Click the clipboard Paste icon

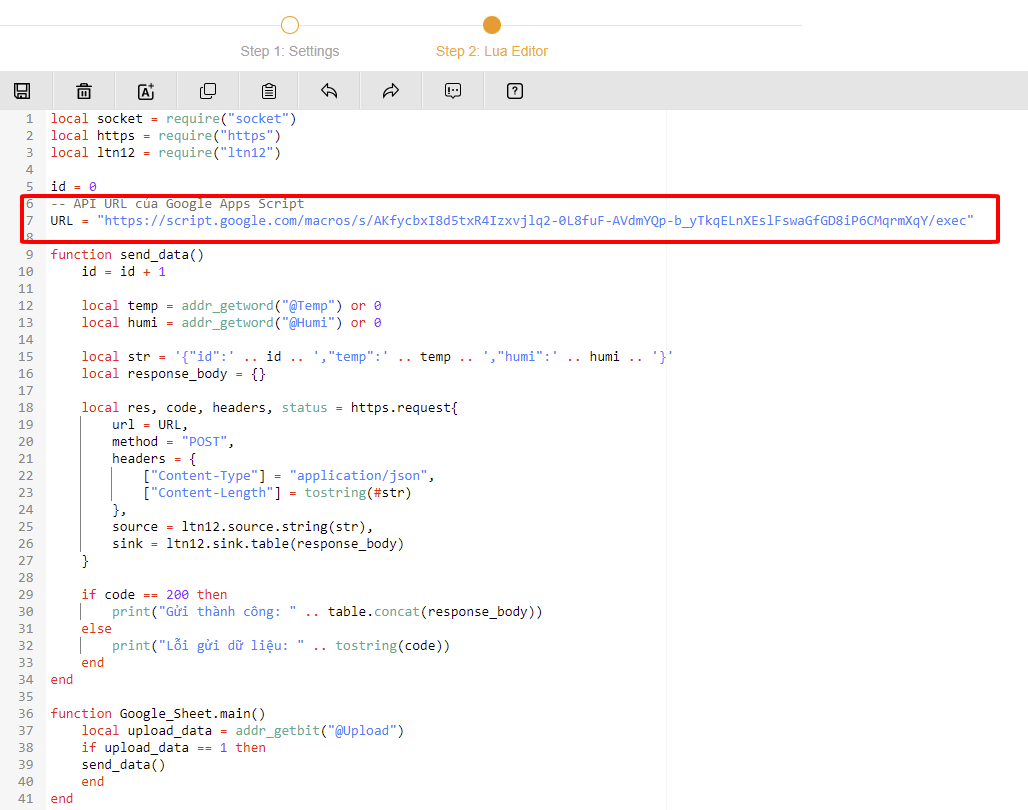[269, 91]
